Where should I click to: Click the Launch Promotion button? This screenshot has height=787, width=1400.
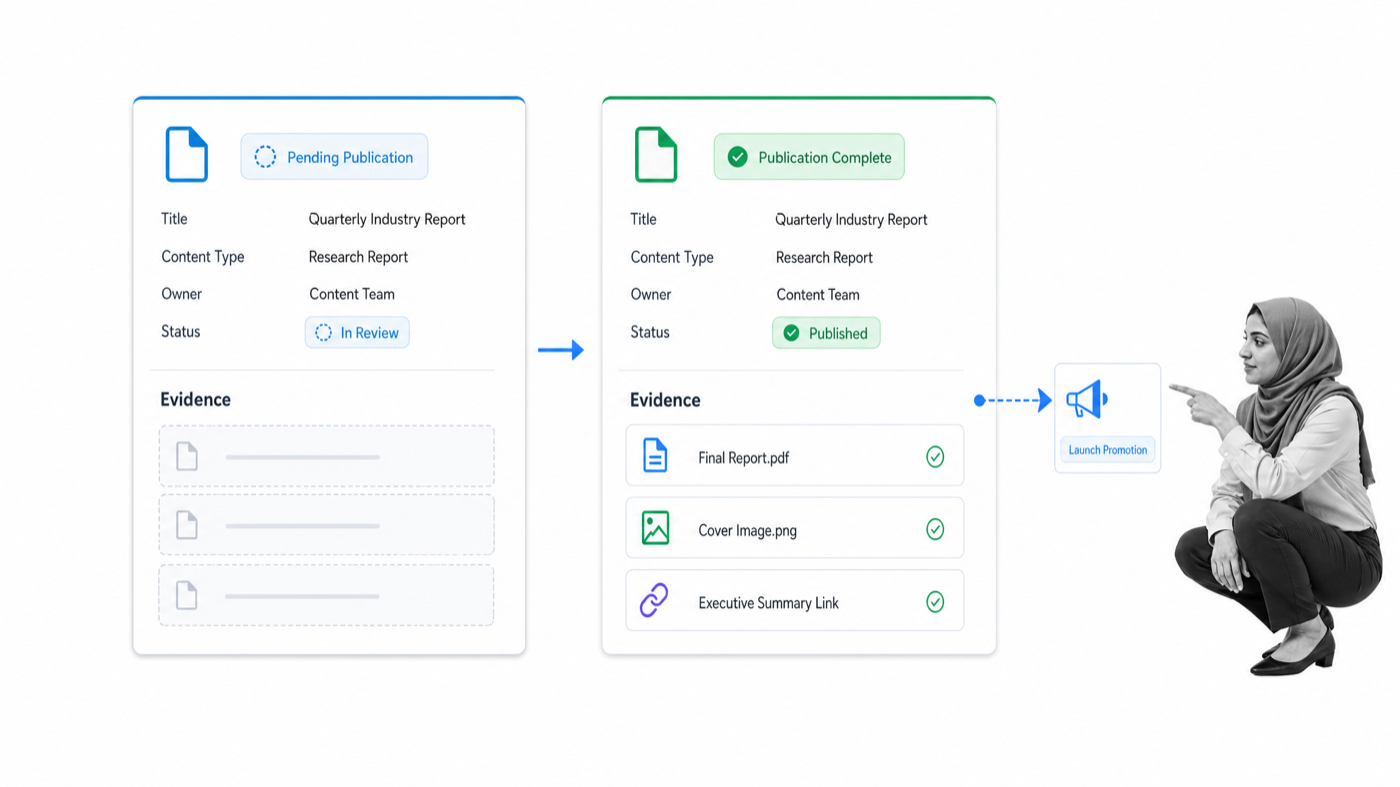1108,450
